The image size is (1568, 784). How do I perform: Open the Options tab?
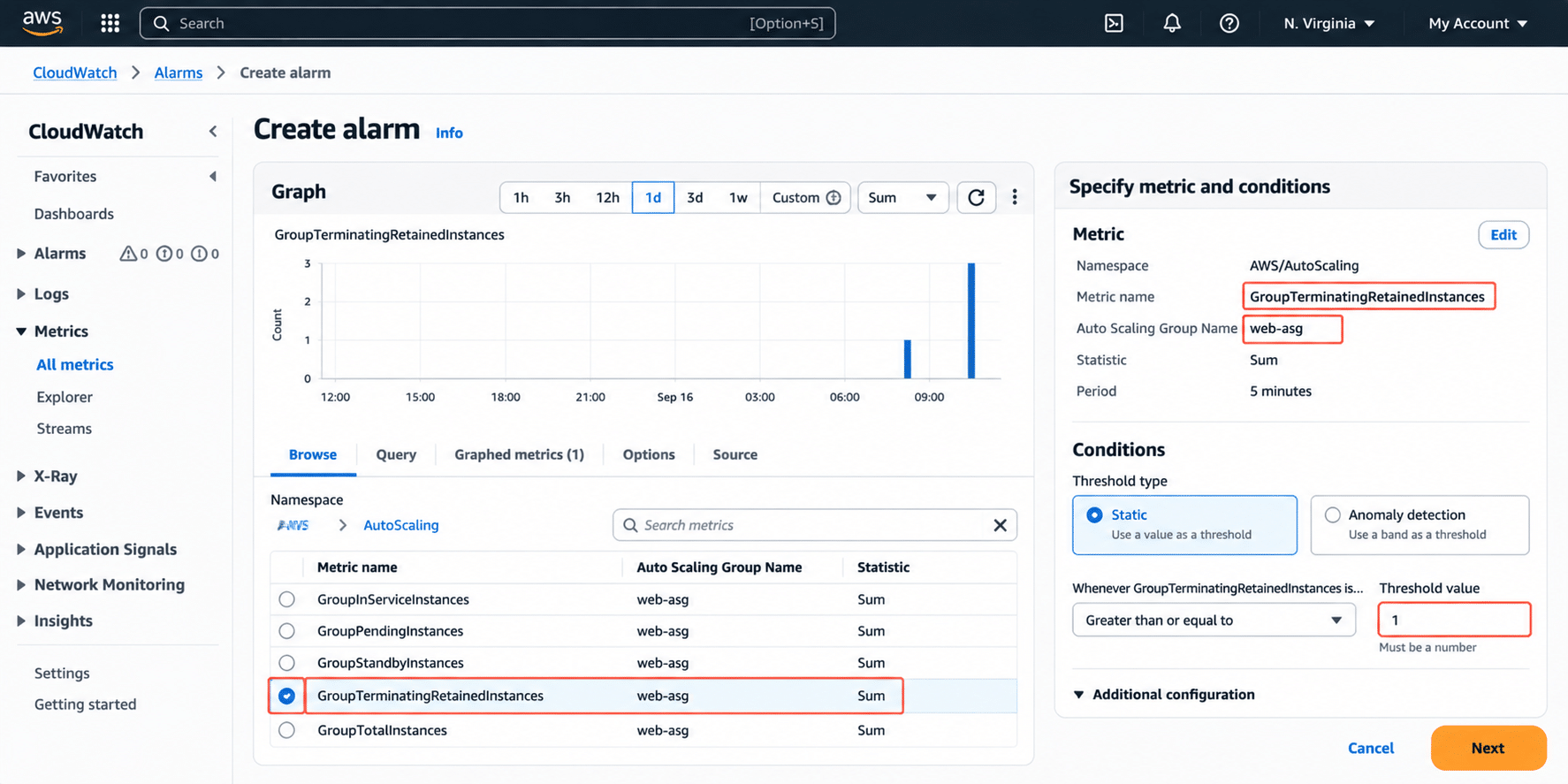(x=649, y=454)
